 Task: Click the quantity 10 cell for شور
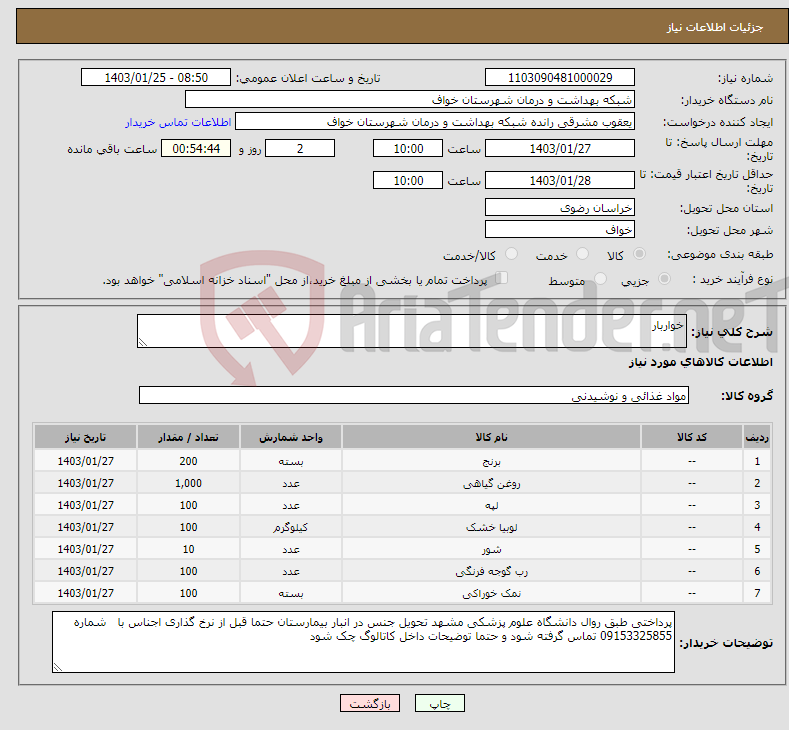click(x=188, y=549)
